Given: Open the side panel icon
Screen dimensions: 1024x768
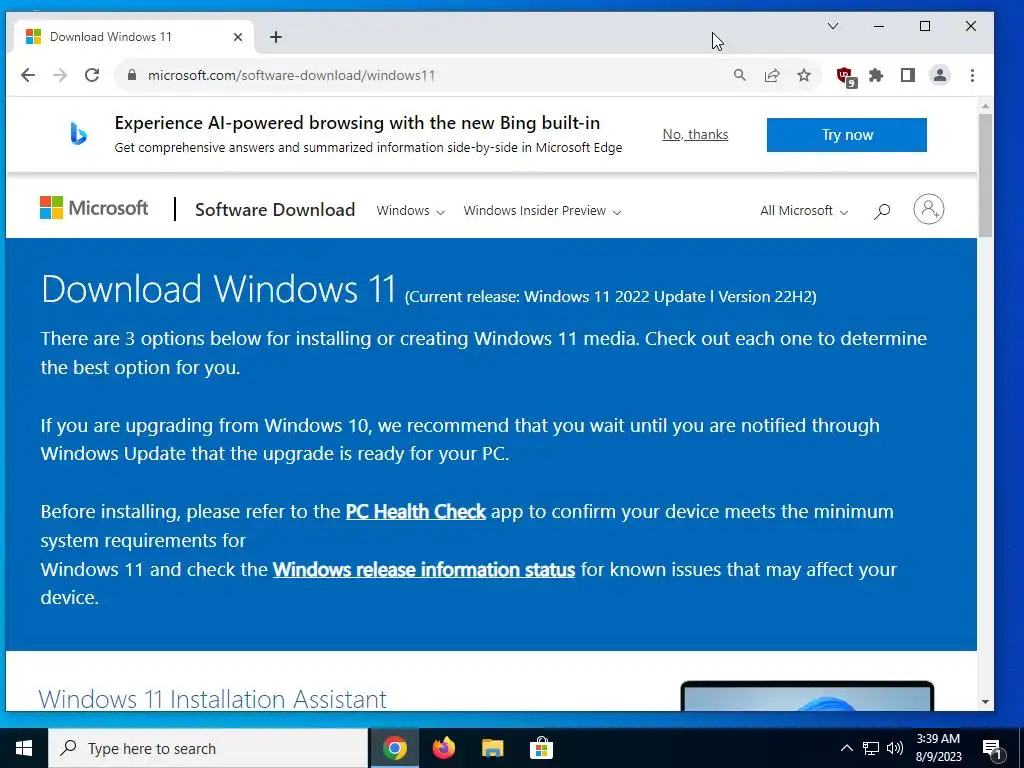Looking at the screenshot, I should pyautogui.click(x=908, y=75).
